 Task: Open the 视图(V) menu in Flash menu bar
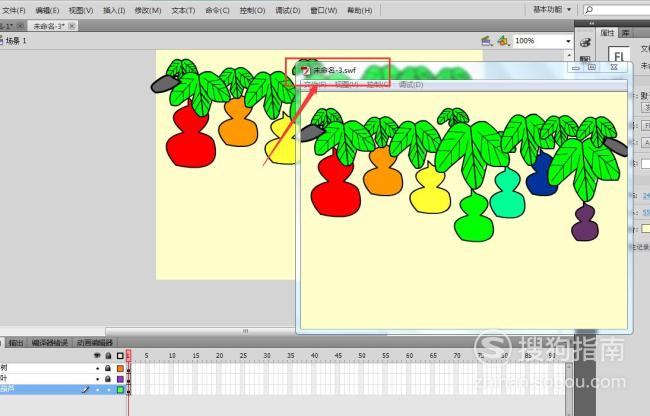click(x=80, y=10)
